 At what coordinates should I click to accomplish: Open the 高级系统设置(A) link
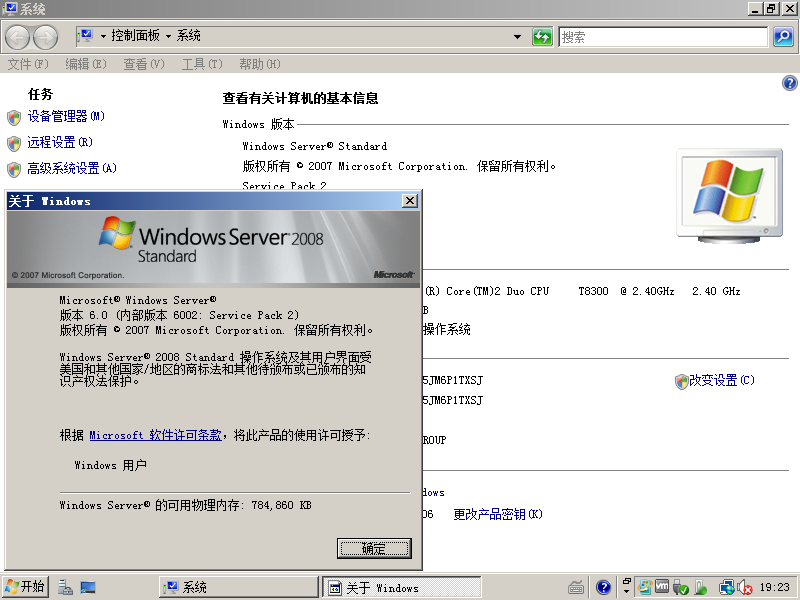click(72, 168)
